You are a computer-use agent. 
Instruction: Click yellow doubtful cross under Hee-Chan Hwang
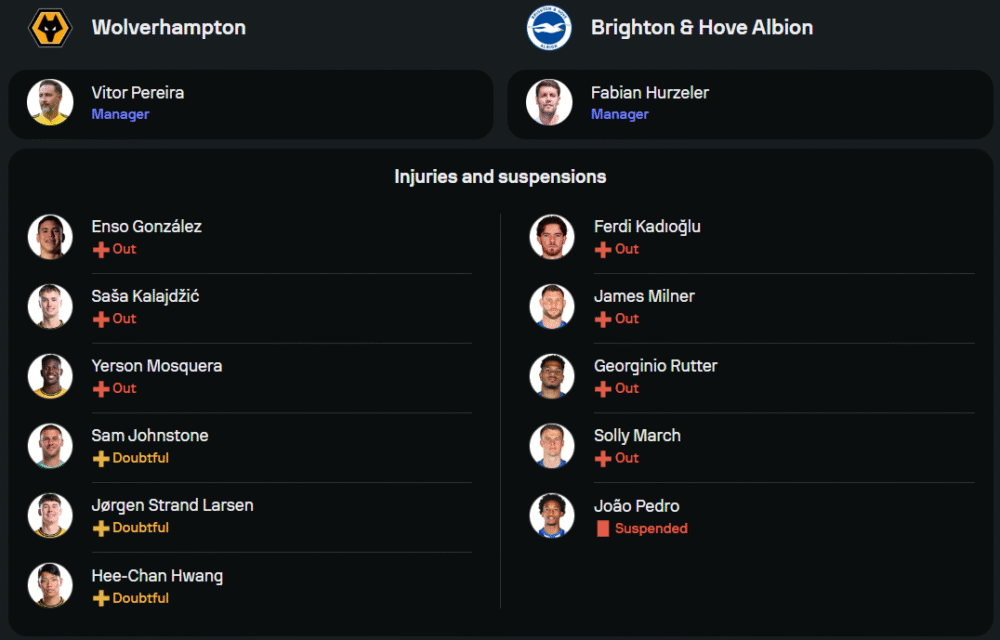pyautogui.click(x=101, y=598)
